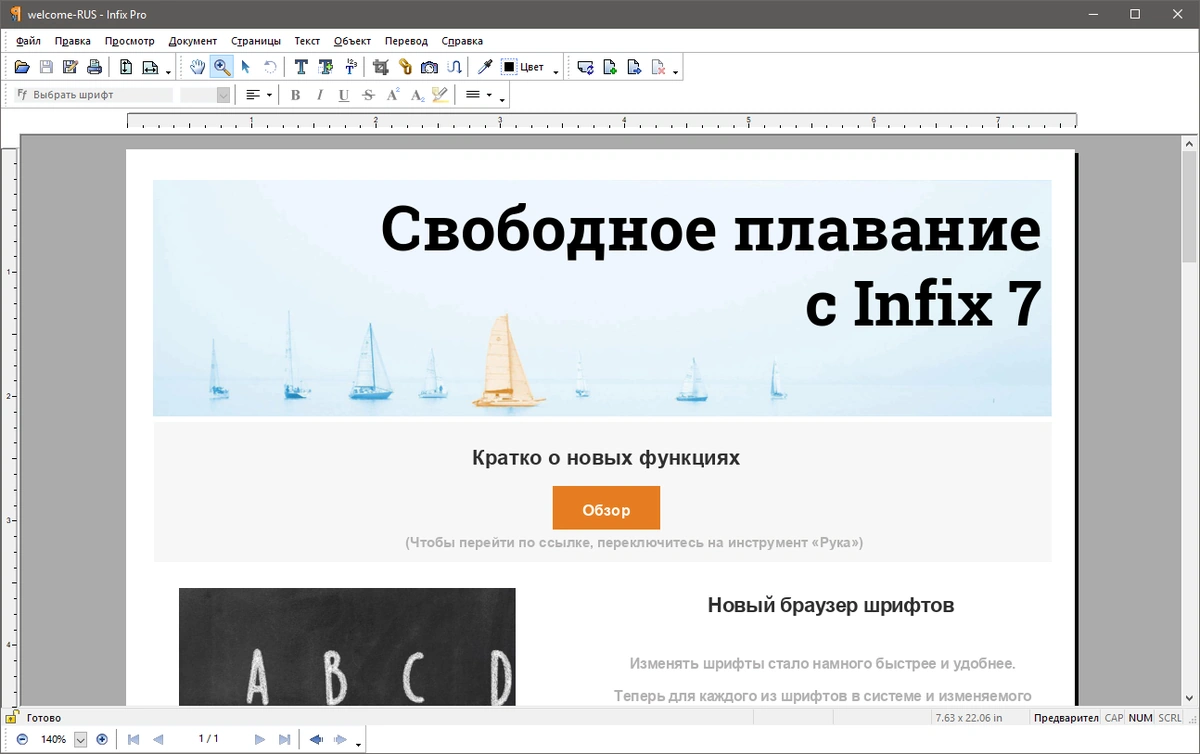Open the Текст menu
Screen dimensions: 1200x754
(x=307, y=41)
